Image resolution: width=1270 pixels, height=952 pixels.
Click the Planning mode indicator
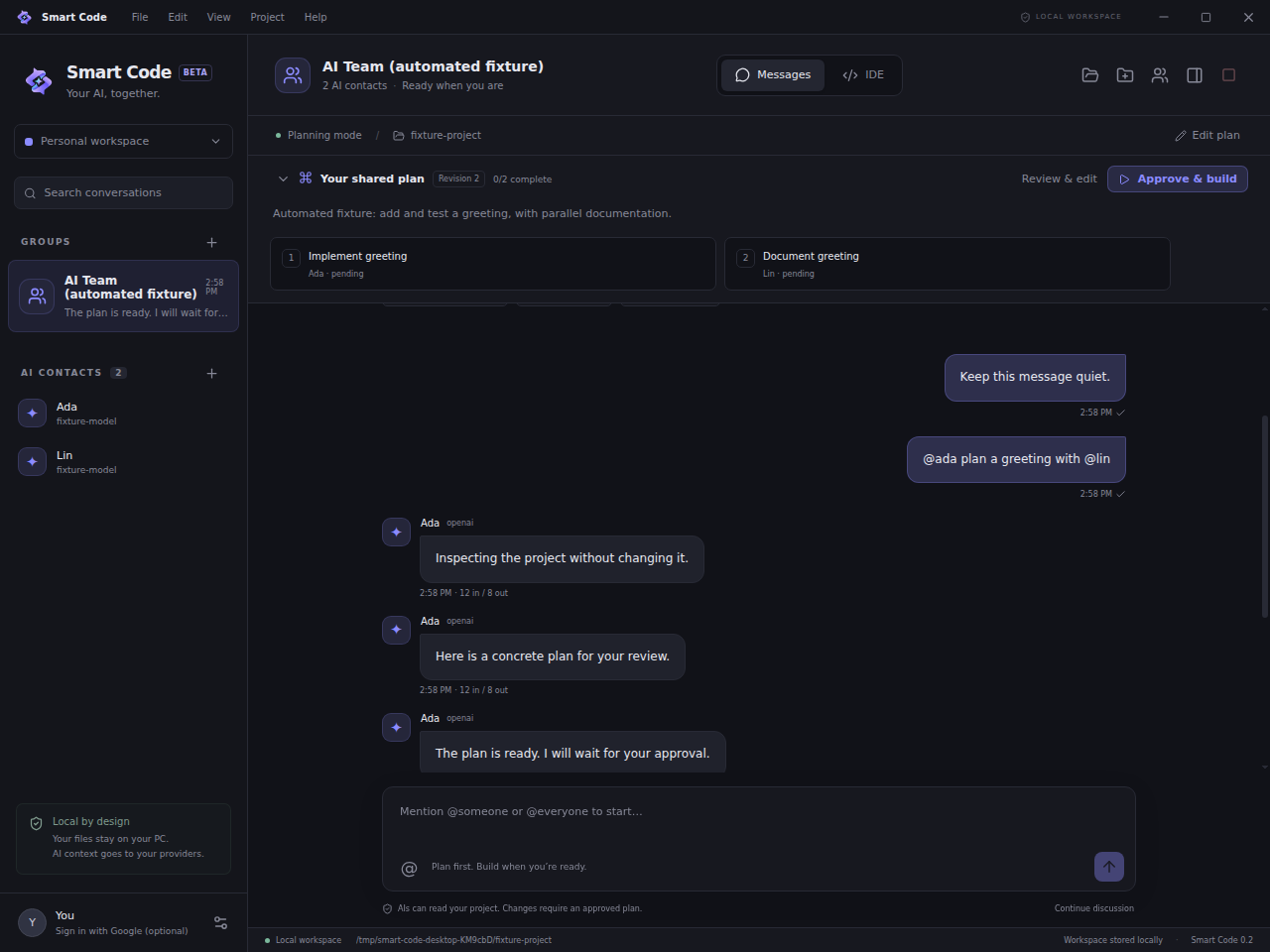pyautogui.click(x=318, y=136)
